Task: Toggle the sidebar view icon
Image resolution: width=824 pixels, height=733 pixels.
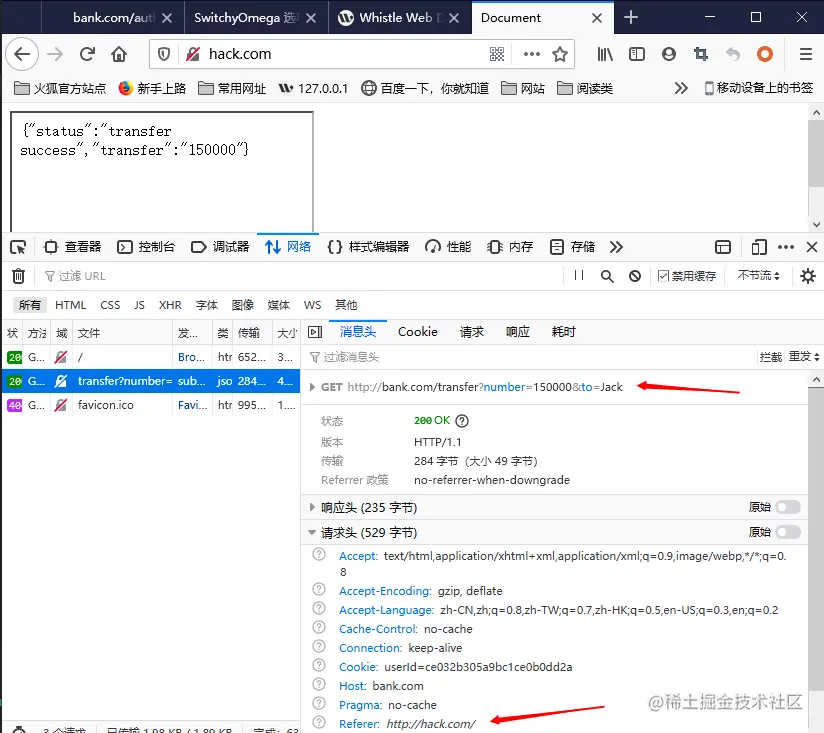Action: coord(636,54)
